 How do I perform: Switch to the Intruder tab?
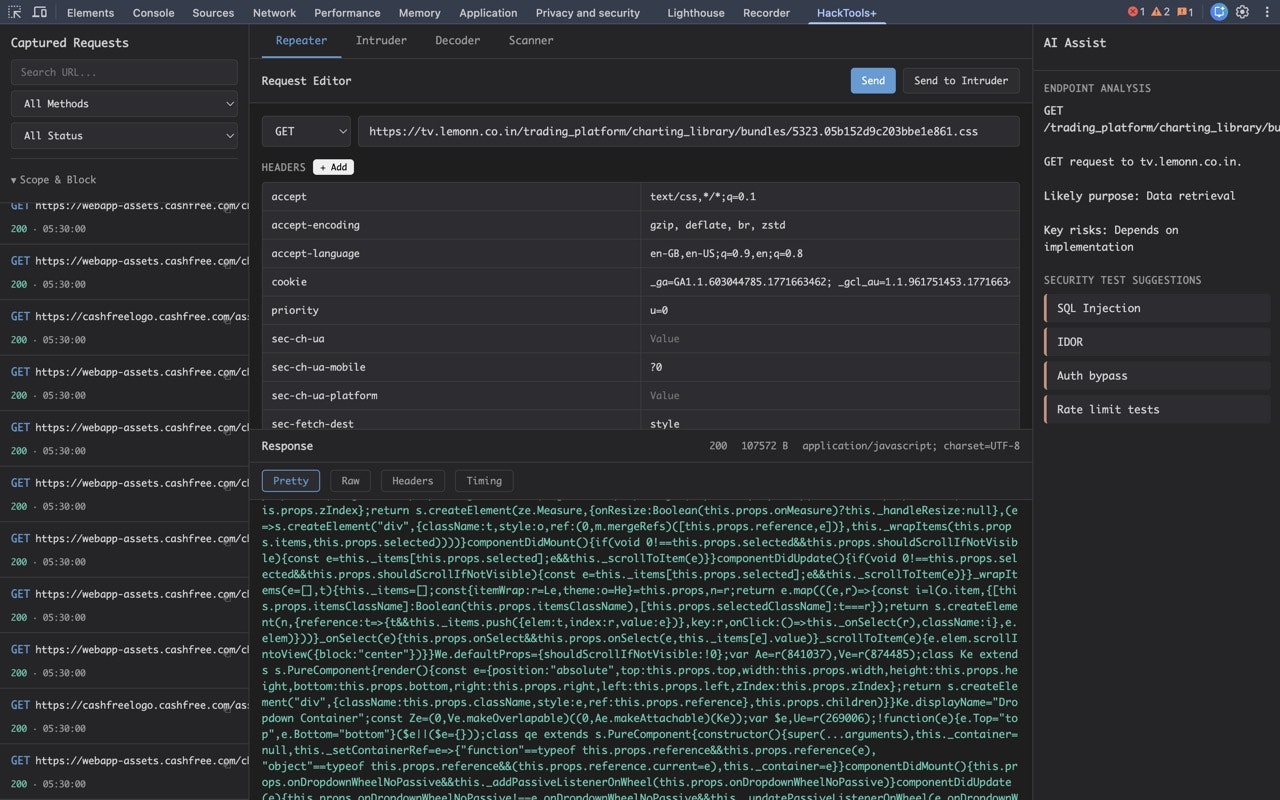[381, 40]
